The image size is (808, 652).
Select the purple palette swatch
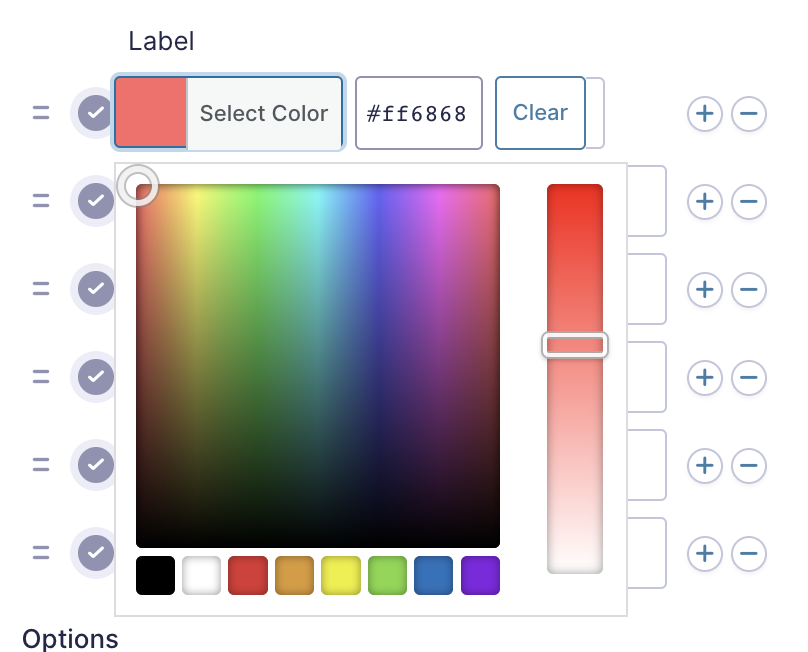point(480,576)
